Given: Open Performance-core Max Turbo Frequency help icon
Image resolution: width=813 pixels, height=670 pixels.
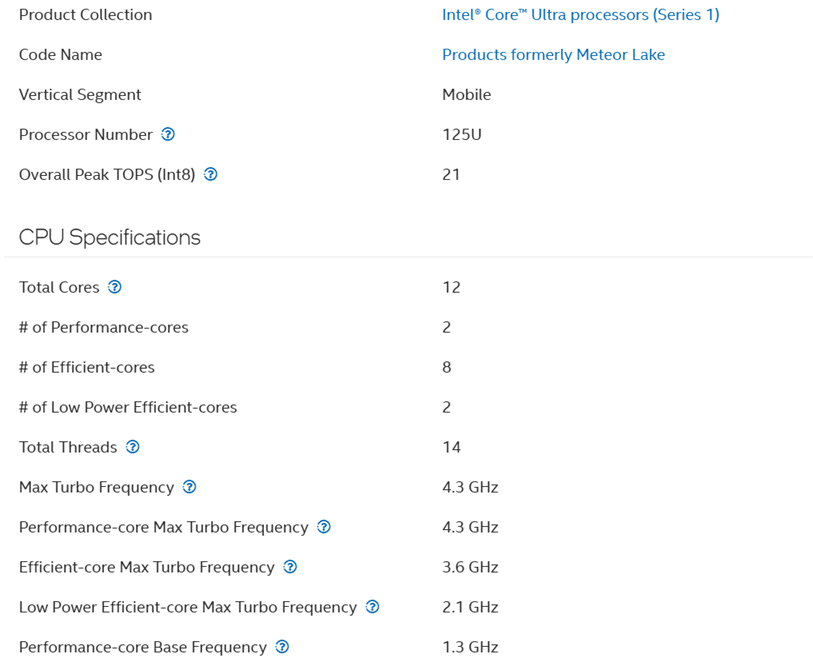Looking at the screenshot, I should point(323,527).
